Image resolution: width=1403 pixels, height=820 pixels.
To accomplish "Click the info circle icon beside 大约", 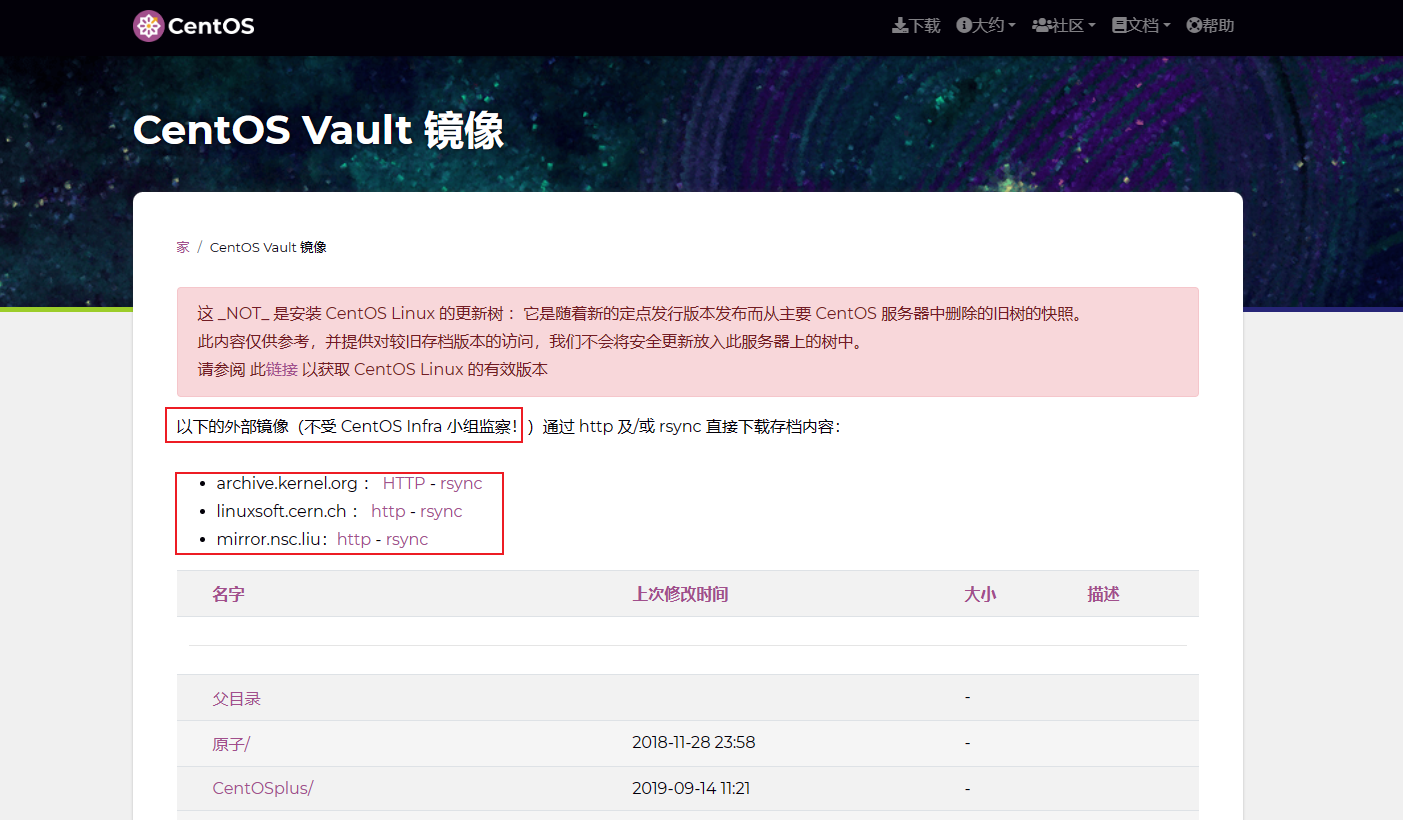I will point(964,26).
